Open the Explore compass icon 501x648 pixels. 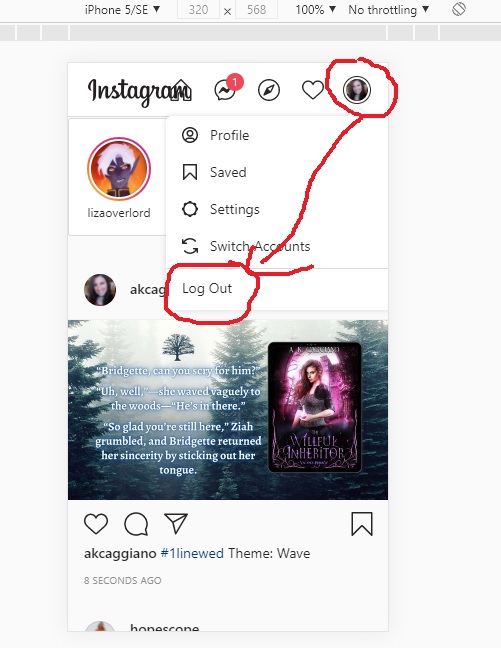269,90
